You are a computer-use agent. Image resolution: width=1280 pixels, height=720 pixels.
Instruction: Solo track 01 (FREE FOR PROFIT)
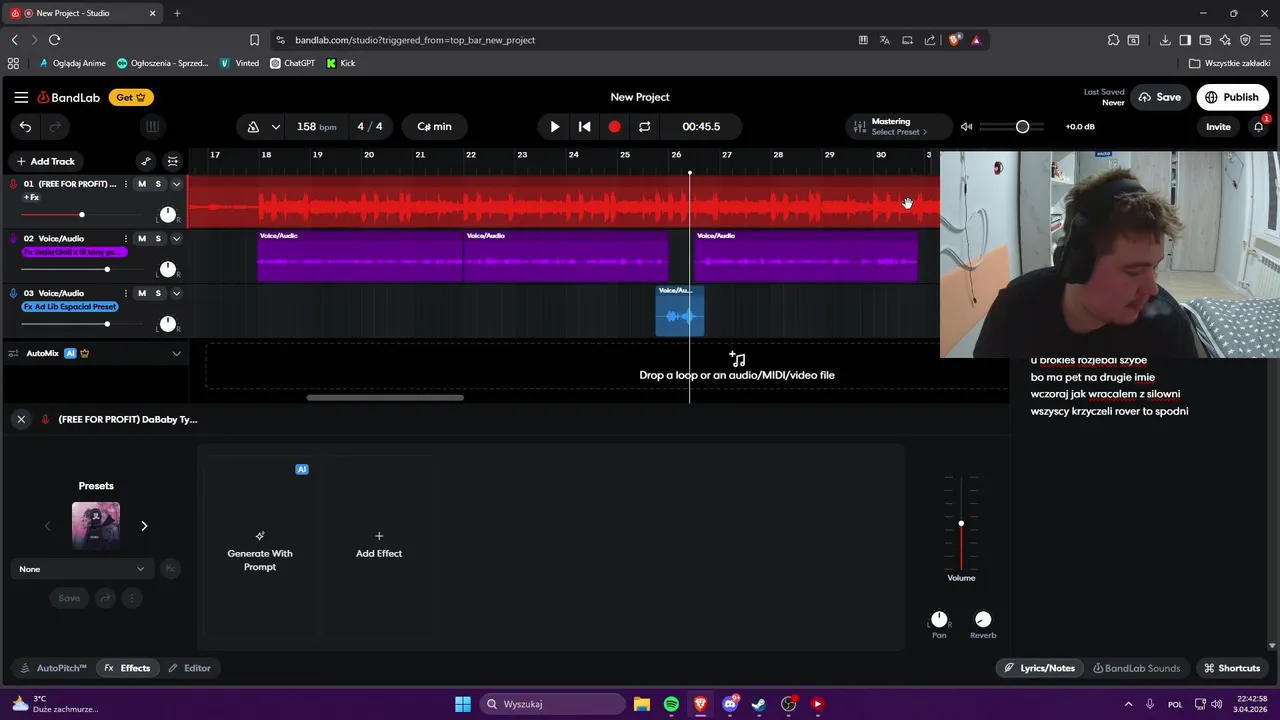158,184
